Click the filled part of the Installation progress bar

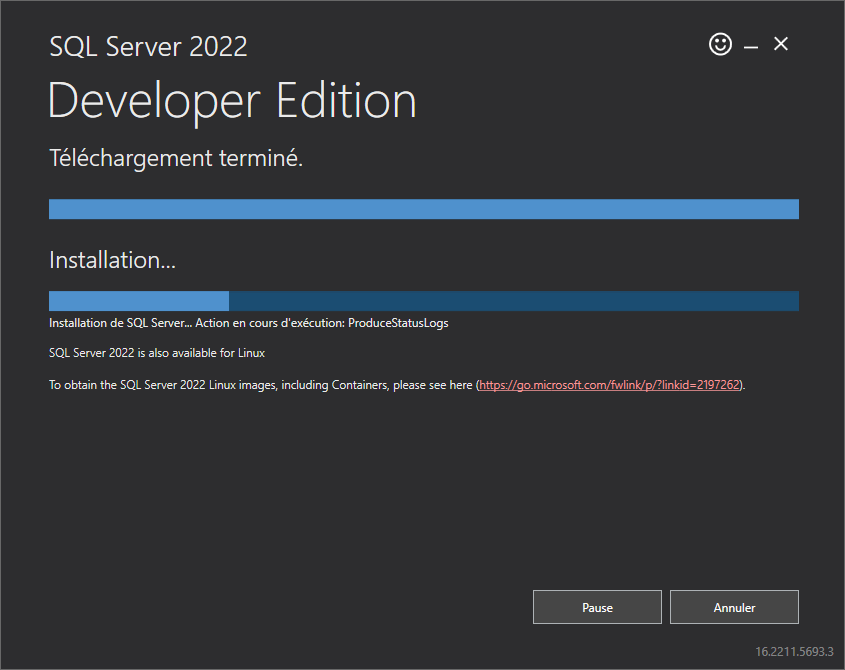point(139,301)
